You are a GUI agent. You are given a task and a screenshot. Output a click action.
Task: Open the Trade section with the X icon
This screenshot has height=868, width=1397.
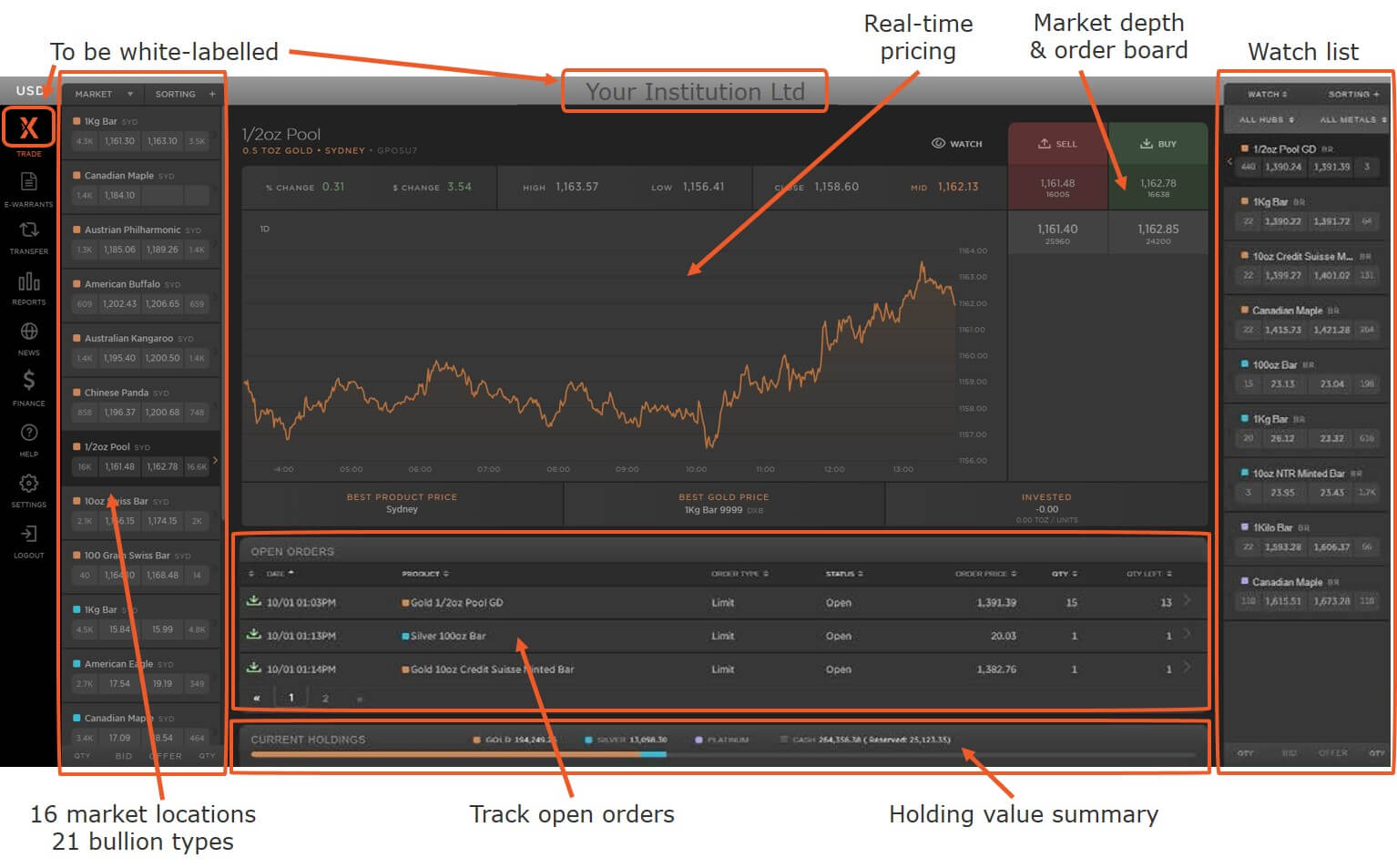click(x=29, y=128)
